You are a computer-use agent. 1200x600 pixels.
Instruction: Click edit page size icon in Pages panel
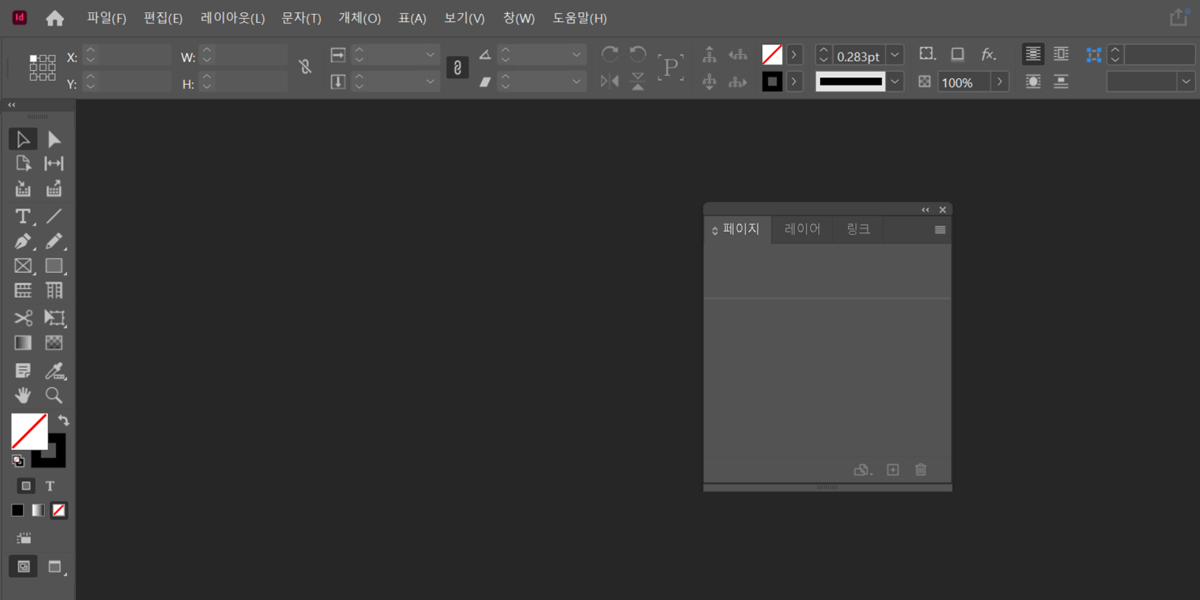coord(863,470)
